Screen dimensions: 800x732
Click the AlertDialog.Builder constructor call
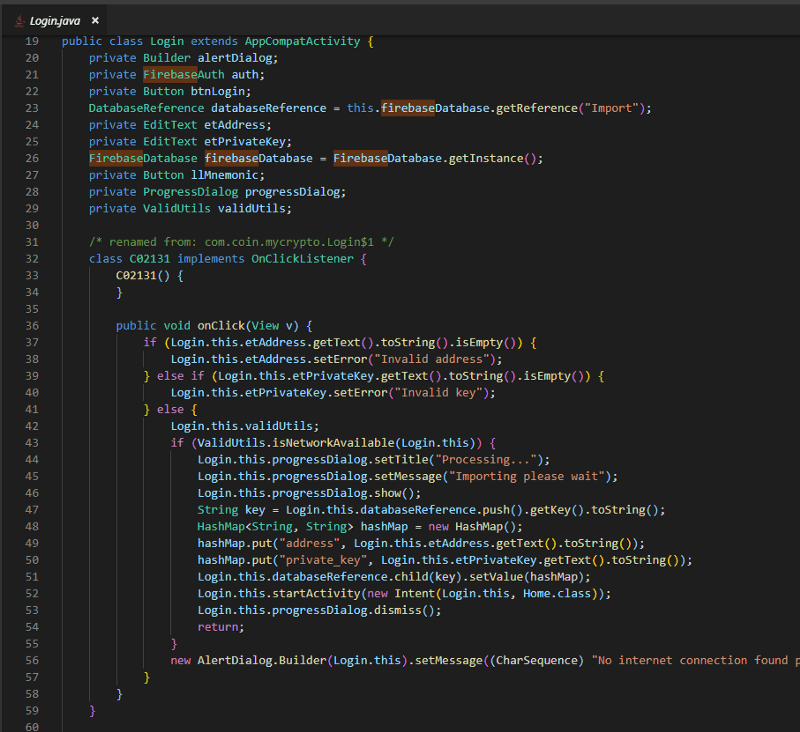point(262,661)
